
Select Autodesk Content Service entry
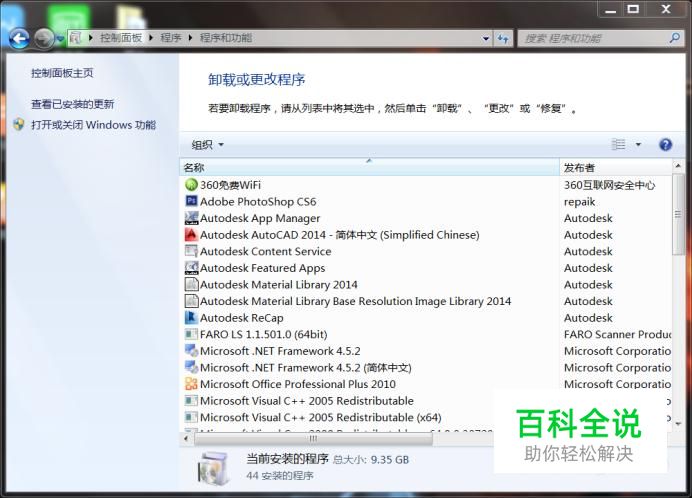pos(265,251)
